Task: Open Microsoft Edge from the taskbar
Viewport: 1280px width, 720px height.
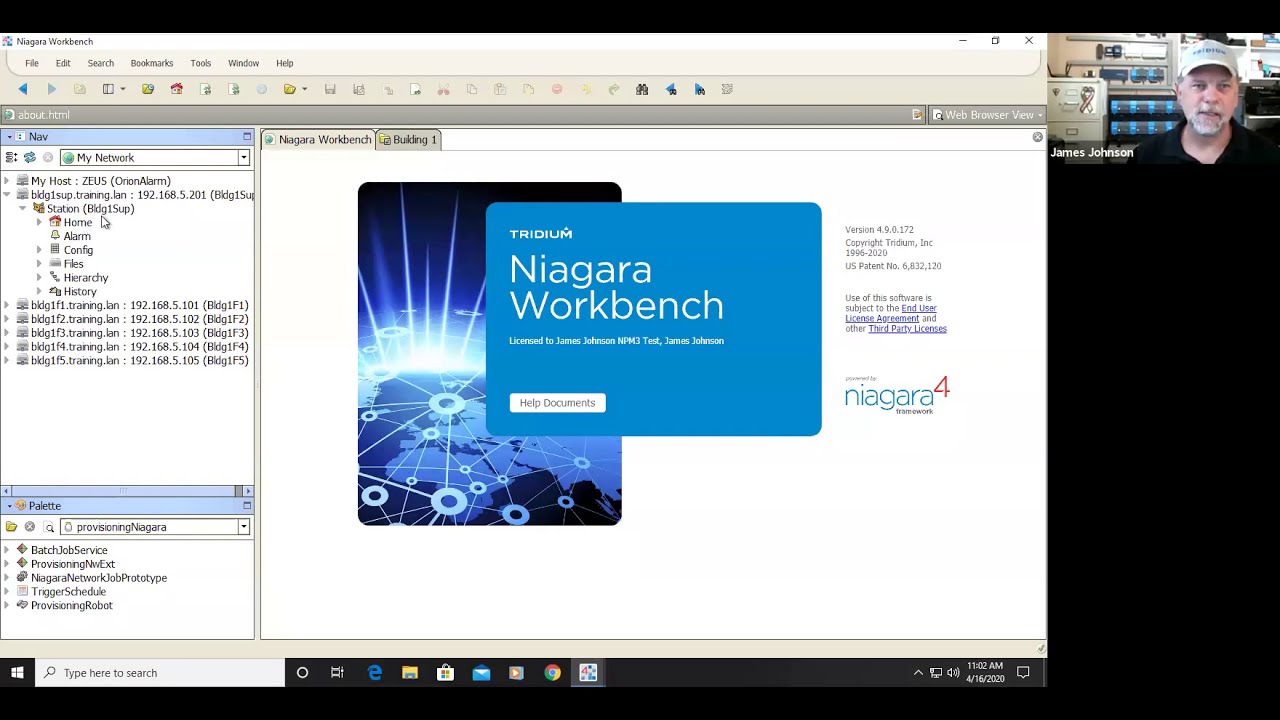Action: coord(375,673)
